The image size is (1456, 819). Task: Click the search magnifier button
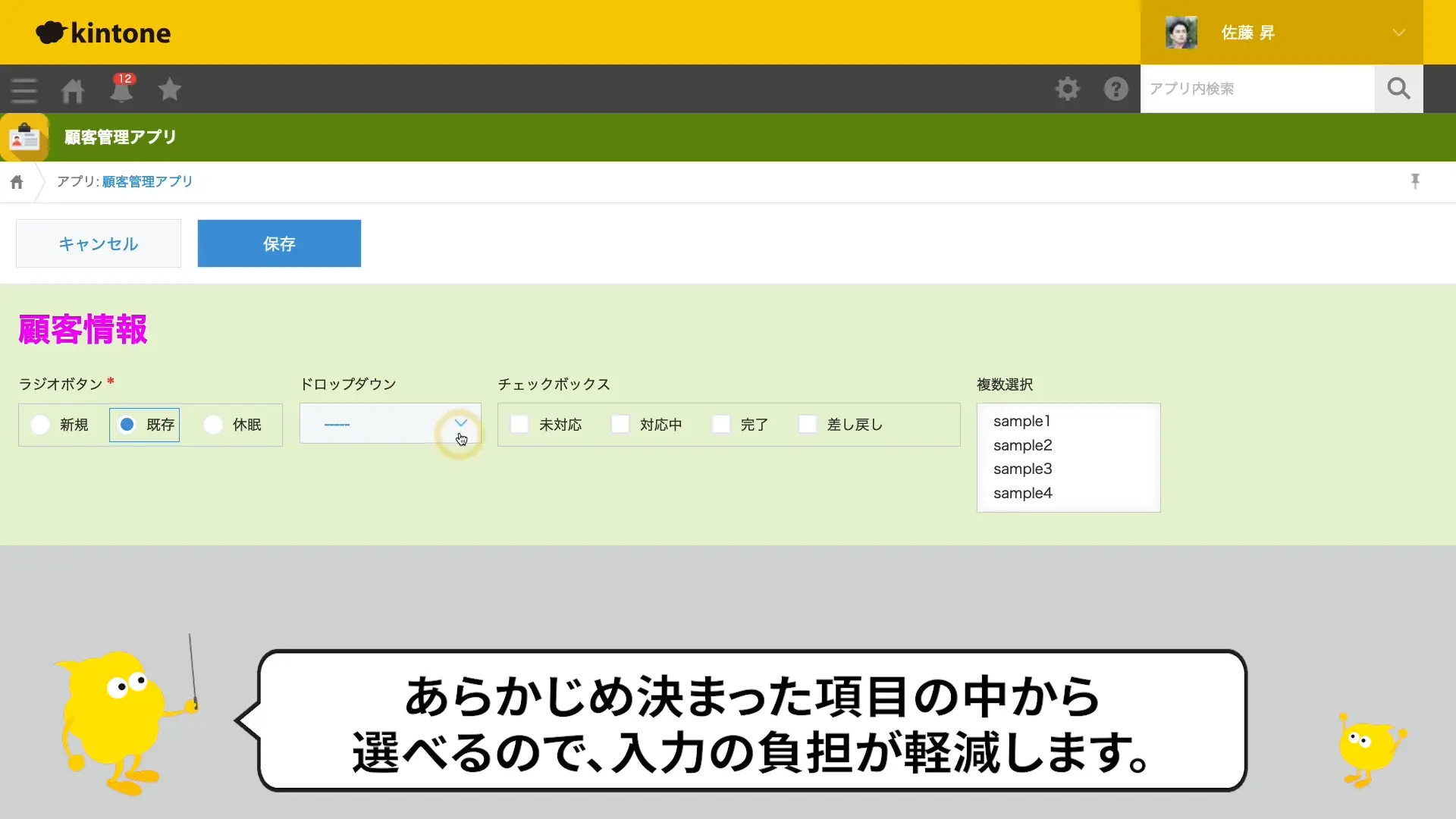pyautogui.click(x=1398, y=89)
